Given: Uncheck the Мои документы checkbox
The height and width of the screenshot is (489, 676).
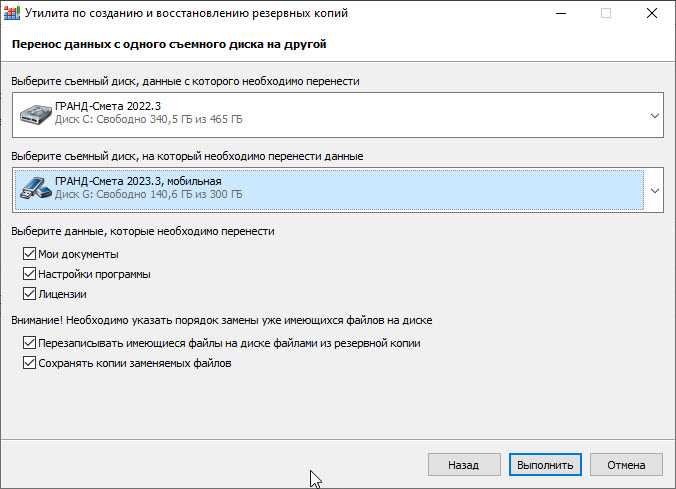Looking at the screenshot, I should pos(29,254).
